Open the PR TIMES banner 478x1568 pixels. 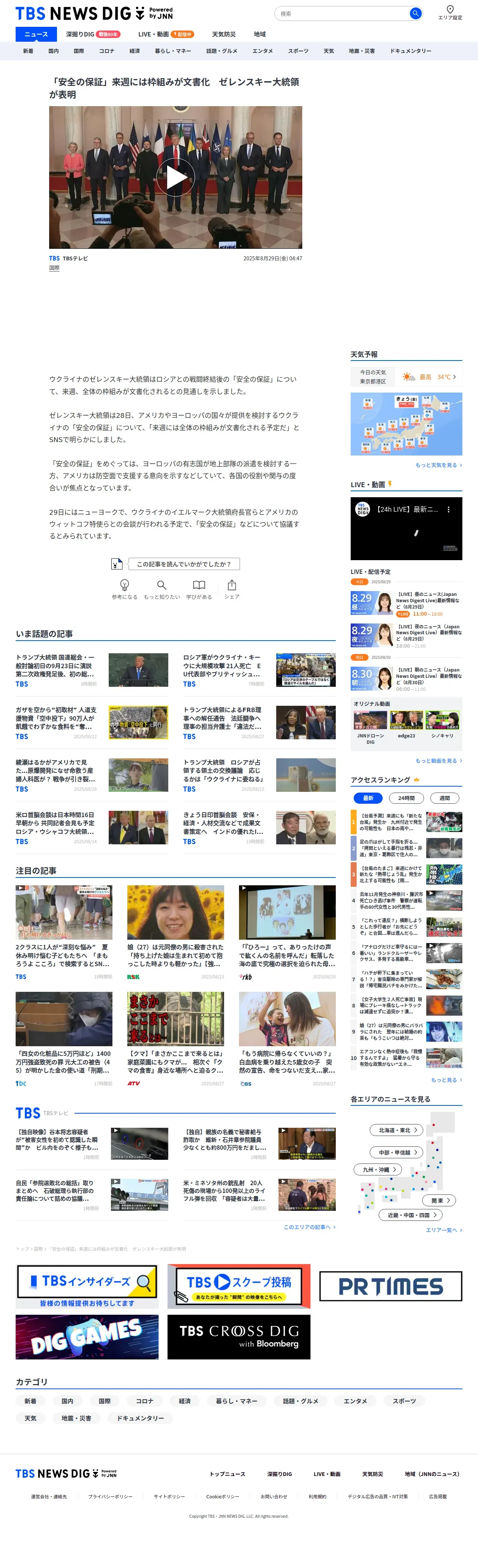coord(391,1286)
